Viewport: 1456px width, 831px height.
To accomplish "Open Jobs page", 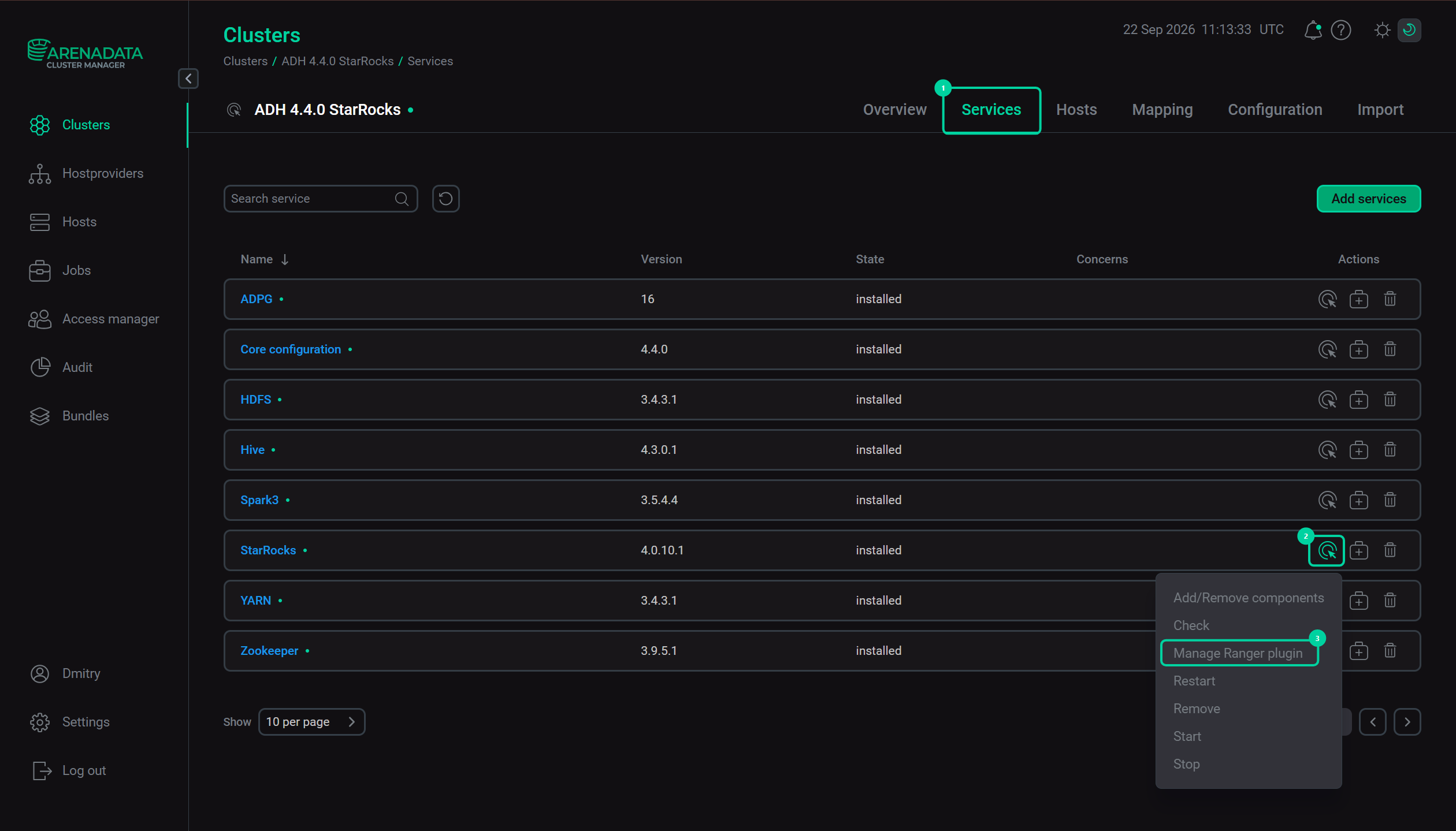I will (x=76, y=270).
